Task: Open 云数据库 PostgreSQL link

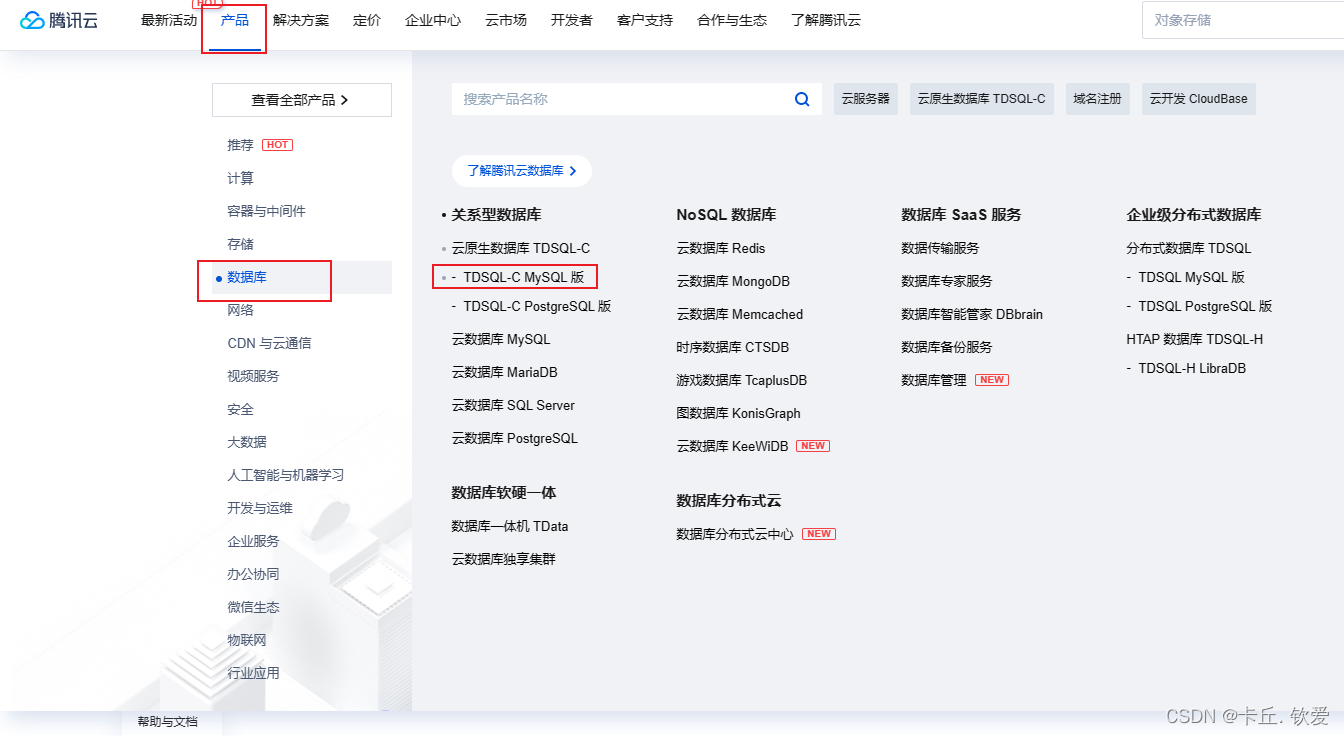Action: [515, 438]
